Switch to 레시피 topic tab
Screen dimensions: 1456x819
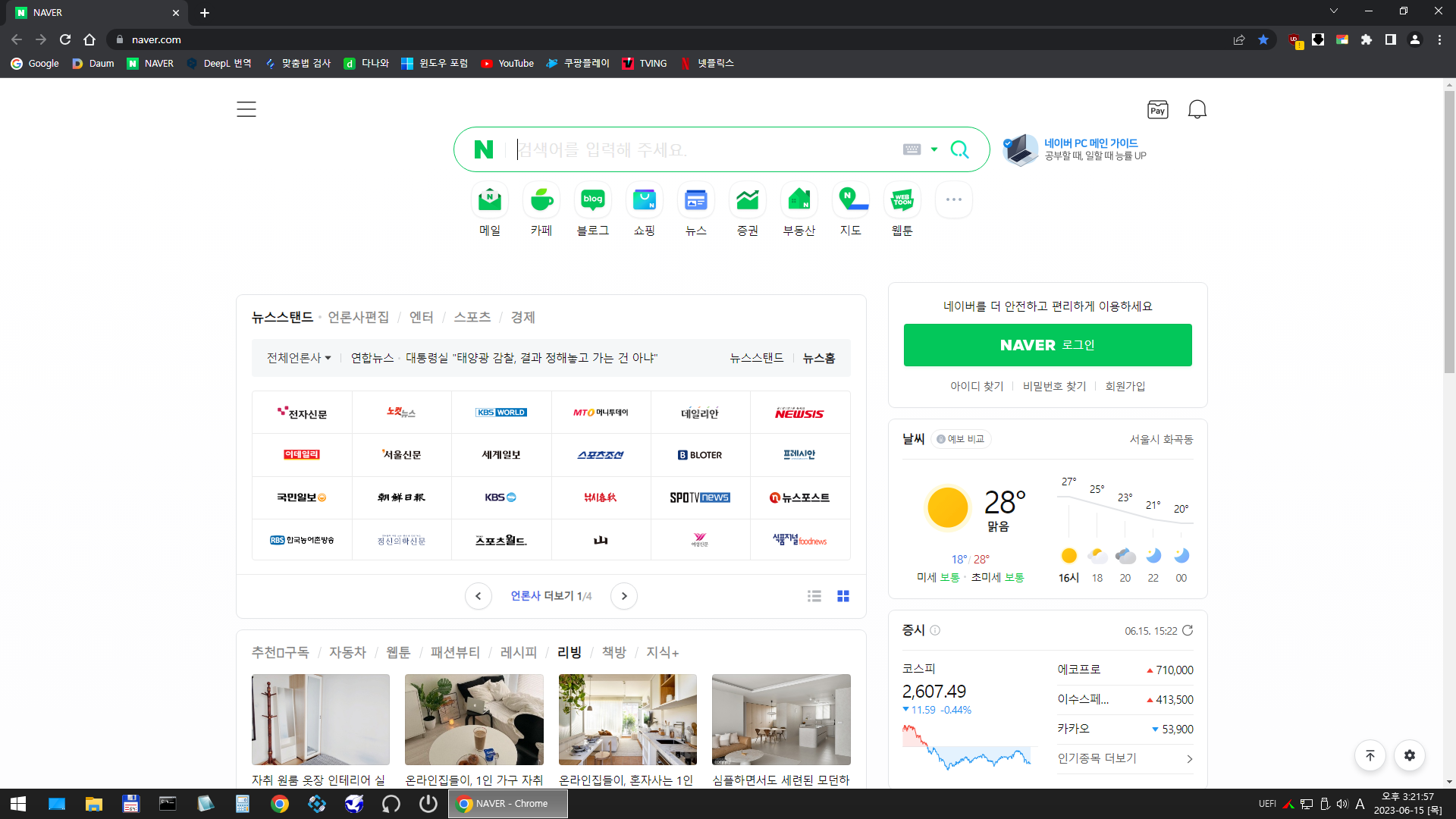519,652
